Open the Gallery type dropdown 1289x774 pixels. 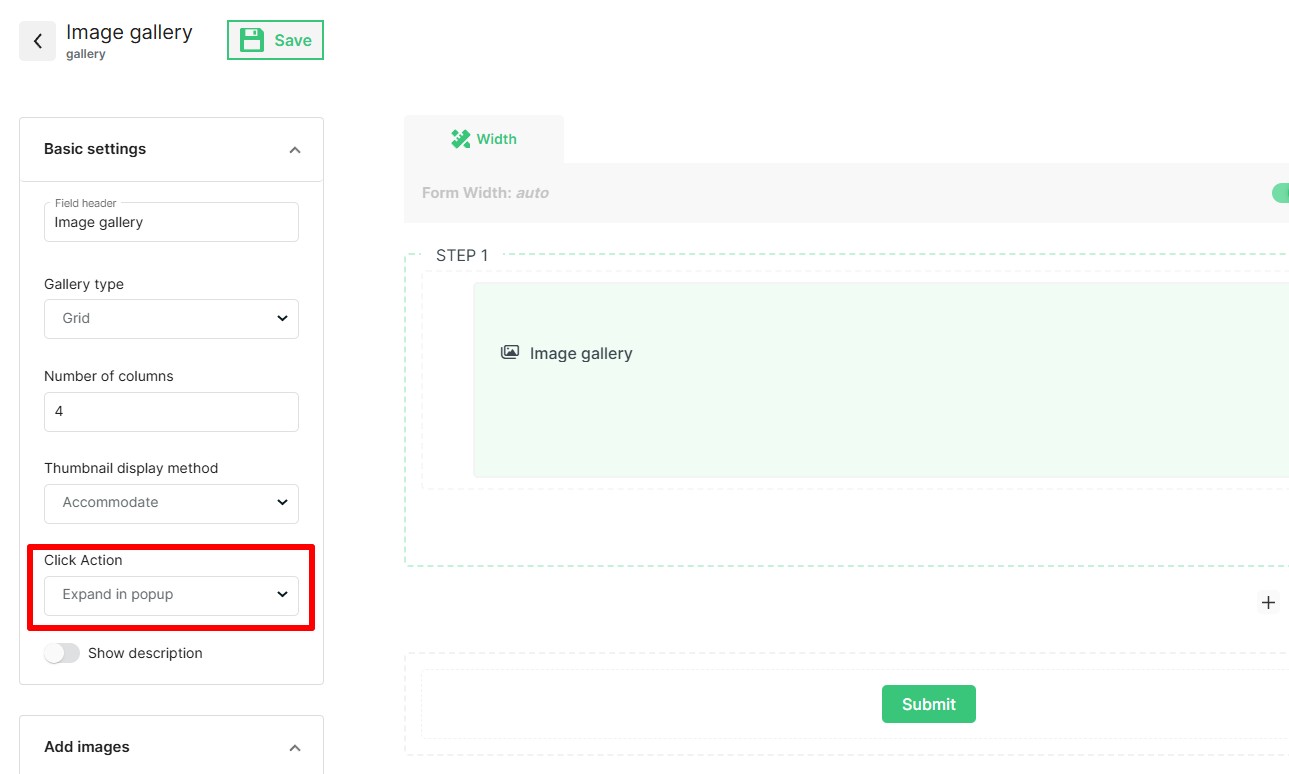[170, 318]
